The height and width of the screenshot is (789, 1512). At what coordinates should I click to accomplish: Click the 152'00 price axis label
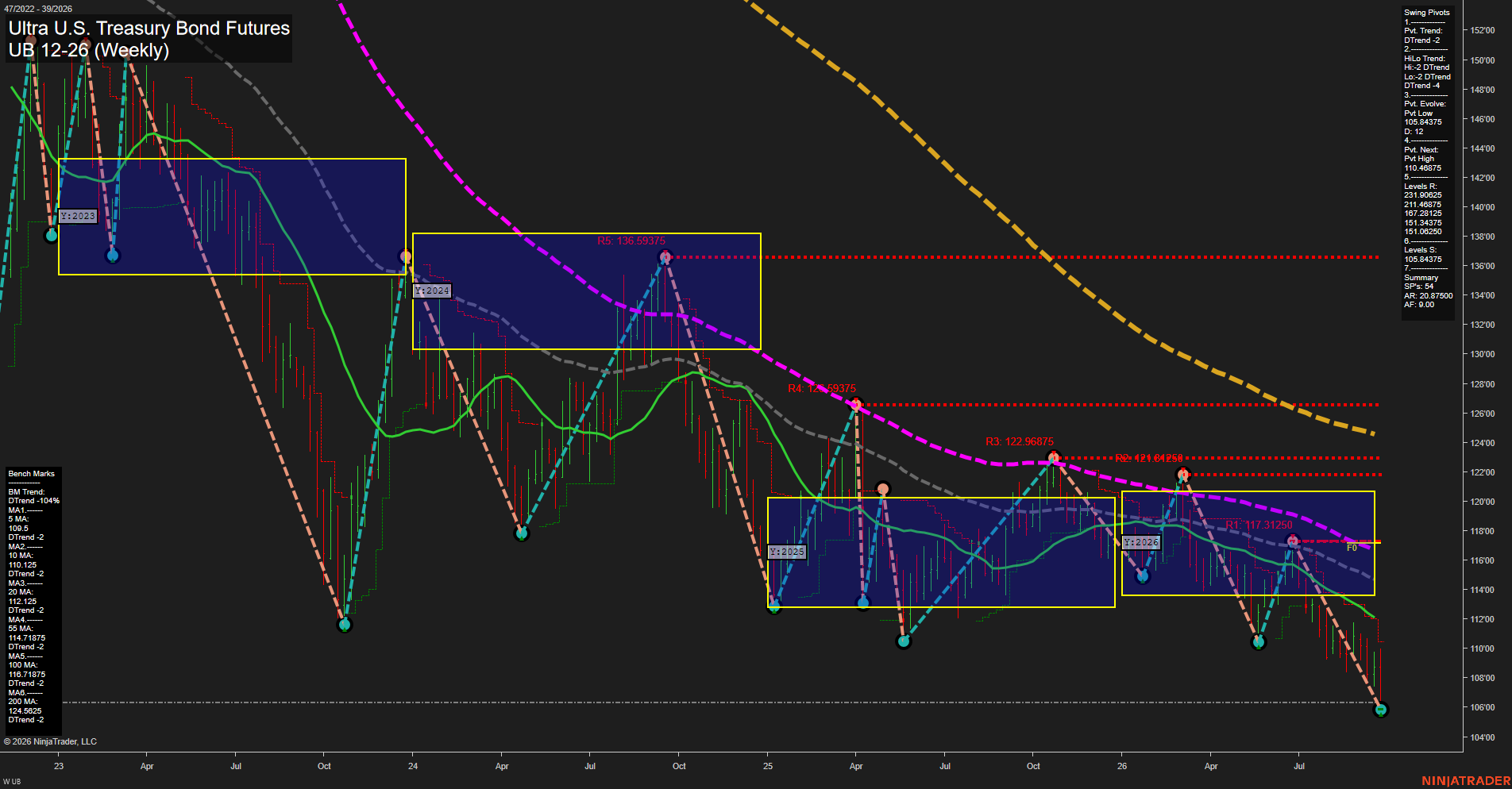tap(1482, 30)
